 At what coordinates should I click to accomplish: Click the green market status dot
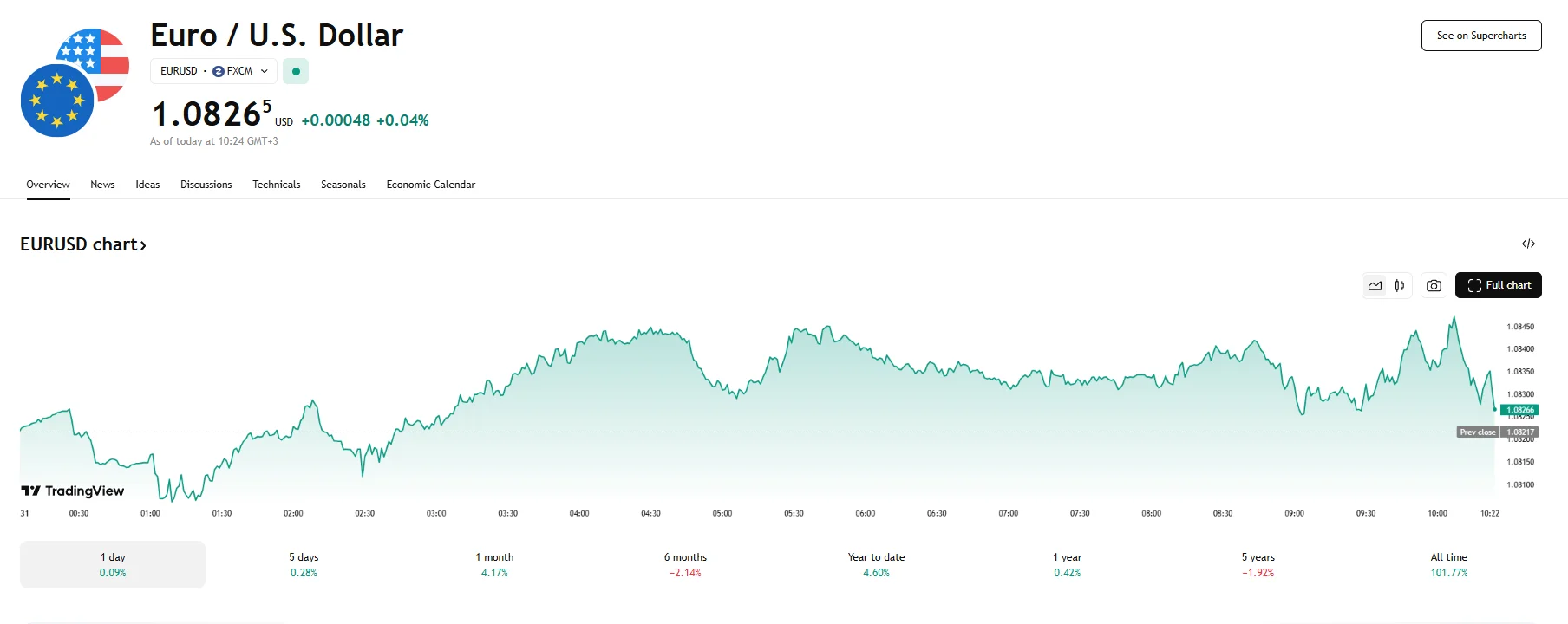point(296,71)
